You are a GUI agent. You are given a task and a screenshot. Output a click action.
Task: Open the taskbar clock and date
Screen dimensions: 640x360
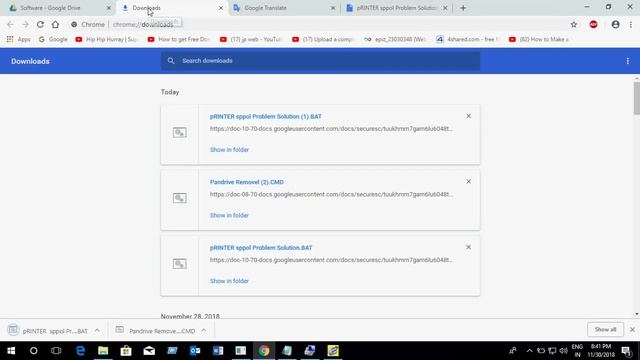(601, 351)
